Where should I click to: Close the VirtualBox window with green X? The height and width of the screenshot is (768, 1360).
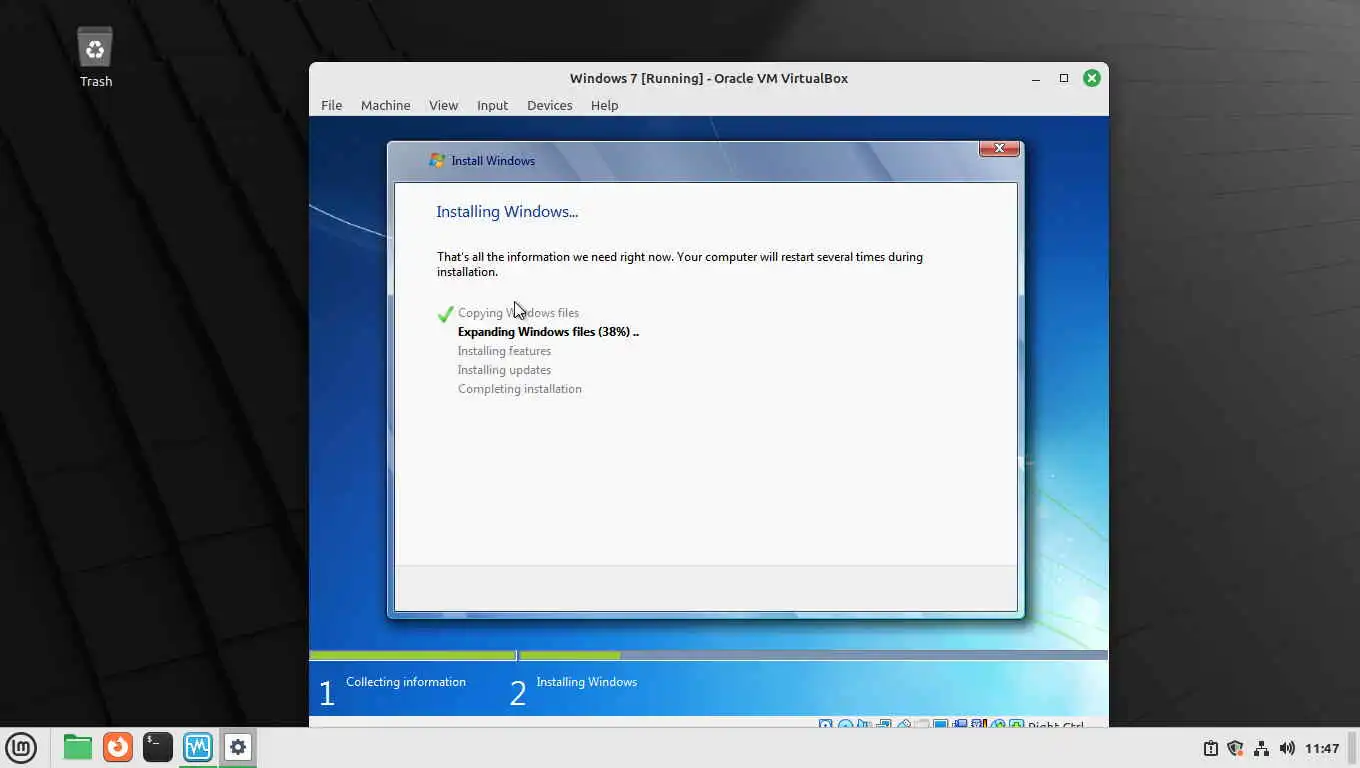point(1092,78)
